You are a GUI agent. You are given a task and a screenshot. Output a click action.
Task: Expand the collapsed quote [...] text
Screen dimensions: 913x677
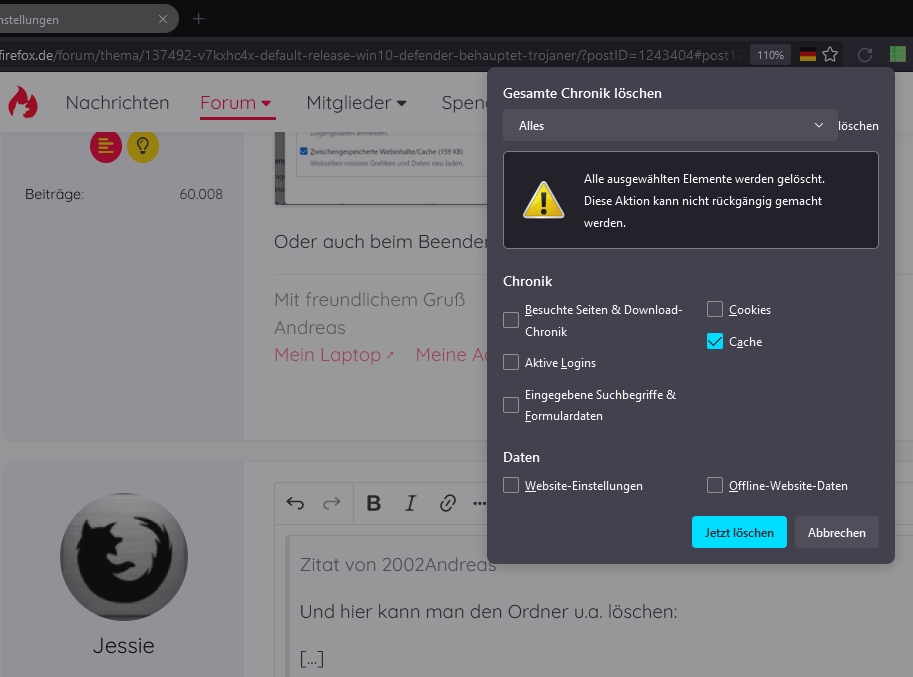click(312, 658)
